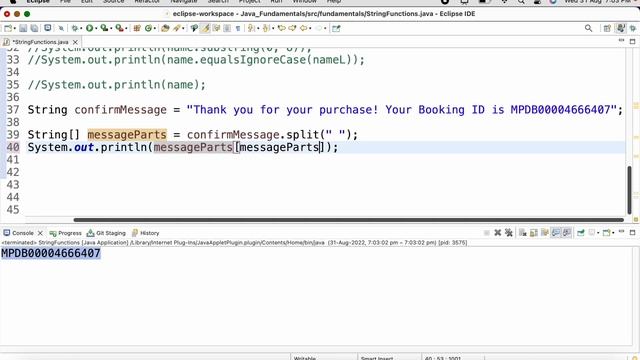Close the Console view tab
The height and width of the screenshot is (360, 640).
(x=40, y=233)
